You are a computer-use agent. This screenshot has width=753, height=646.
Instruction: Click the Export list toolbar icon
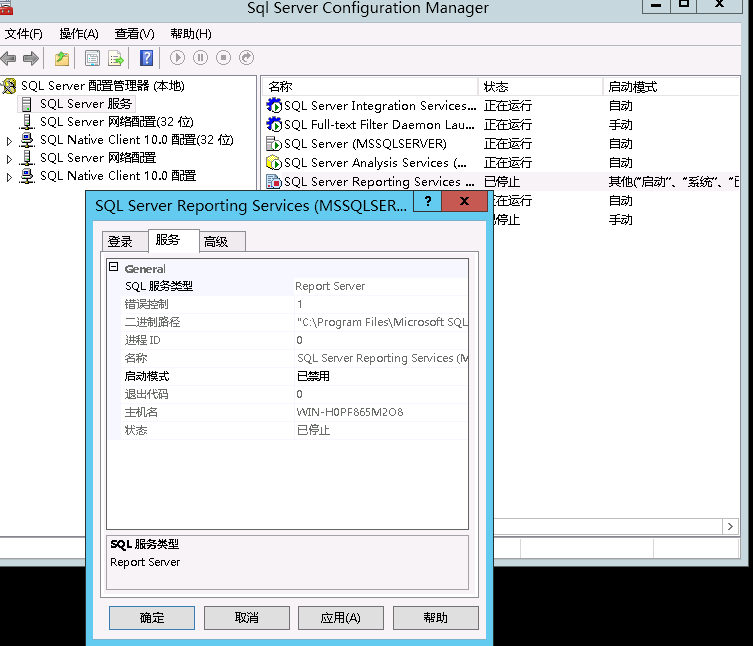tap(116, 59)
